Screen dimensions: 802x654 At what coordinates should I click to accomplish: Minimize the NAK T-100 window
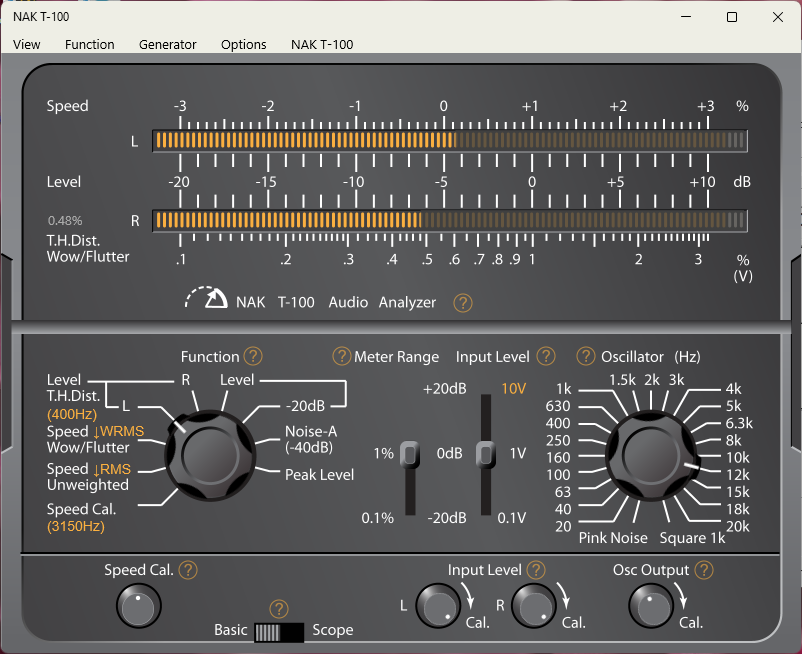click(686, 17)
